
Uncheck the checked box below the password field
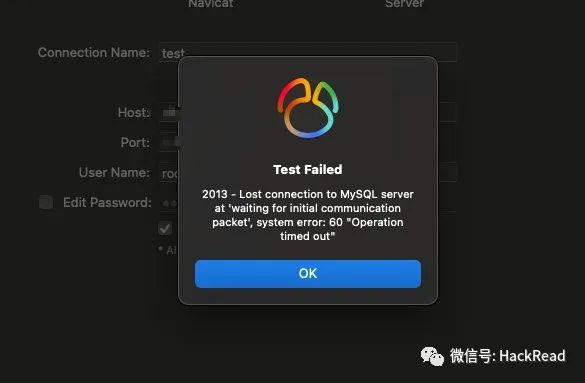pos(165,229)
